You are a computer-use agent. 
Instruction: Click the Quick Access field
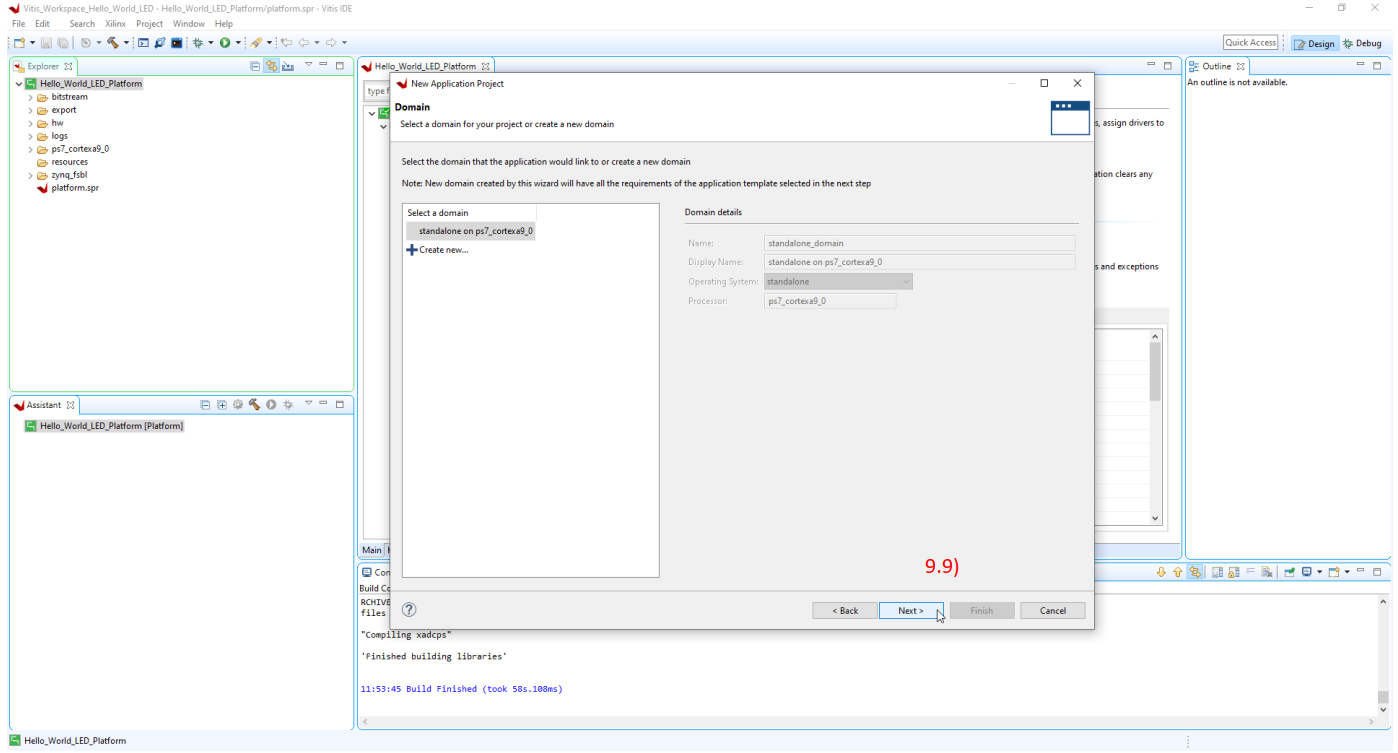(1251, 43)
